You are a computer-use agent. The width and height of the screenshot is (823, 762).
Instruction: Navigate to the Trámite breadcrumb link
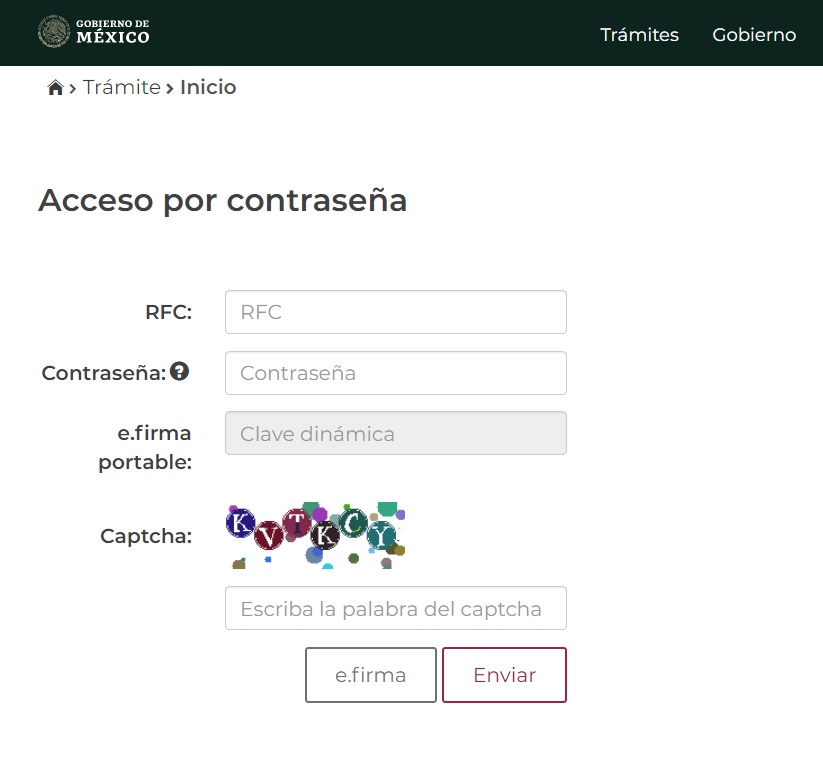[121, 88]
